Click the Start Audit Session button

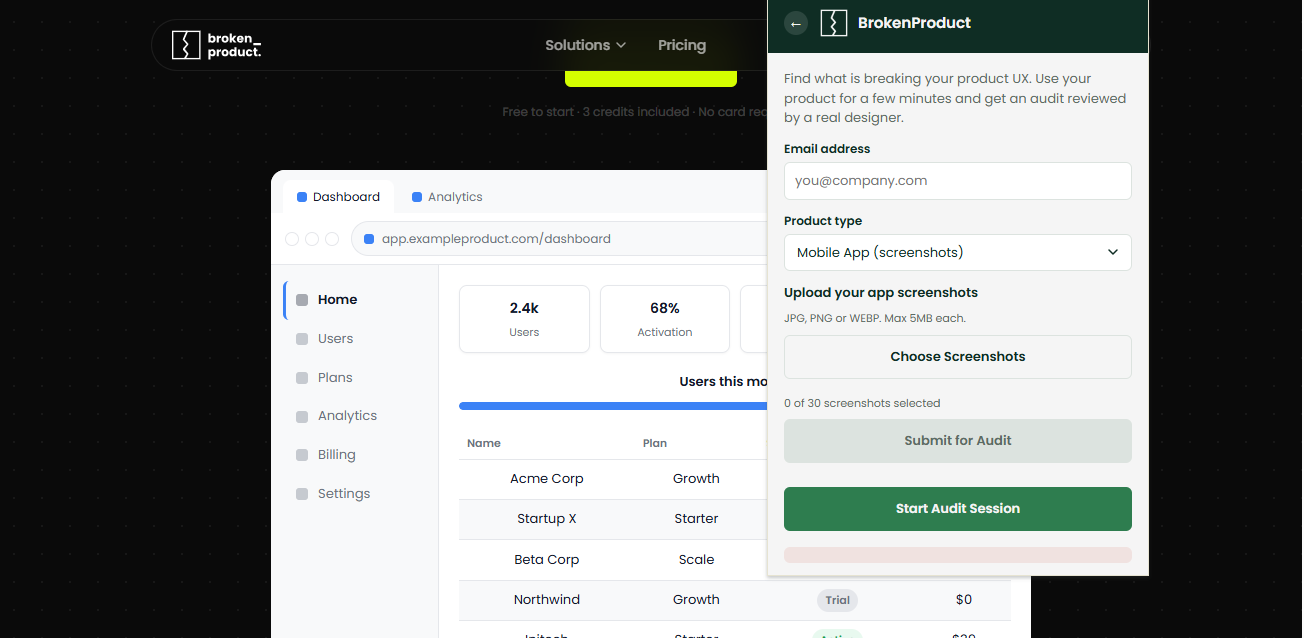click(958, 509)
